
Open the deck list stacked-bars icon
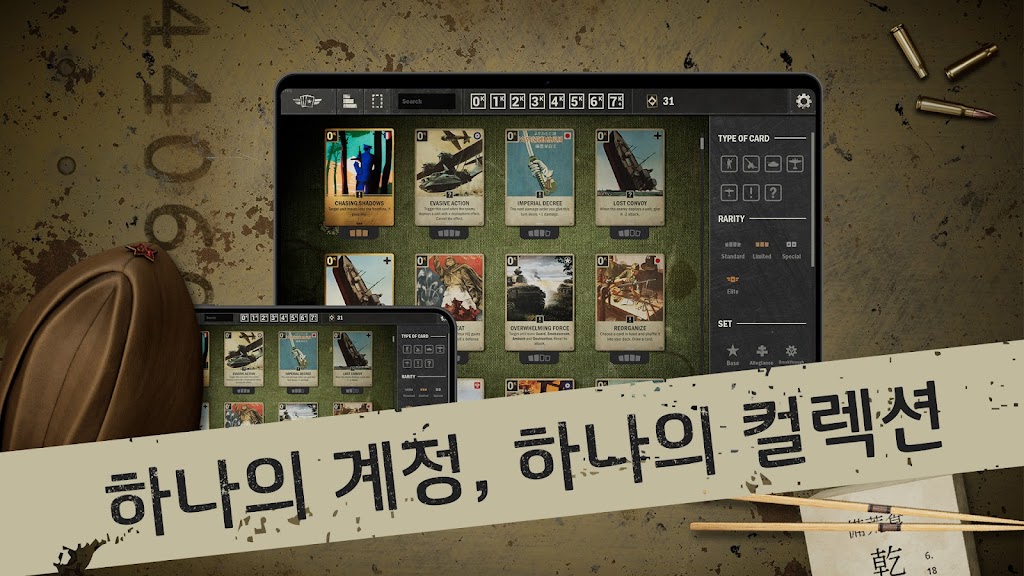(350, 101)
